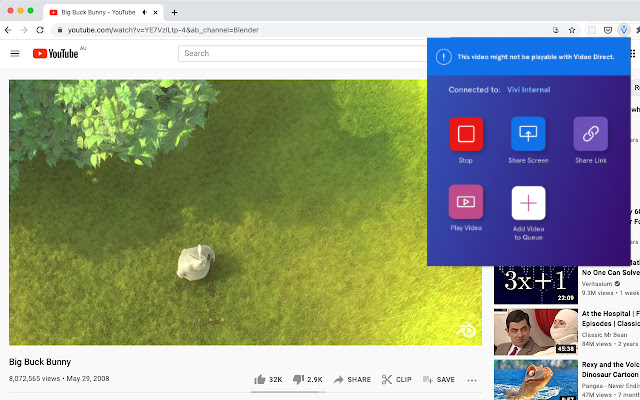Open the Mr Bean At the Hospital thumbnail
This screenshot has height=400, width=640.
[x=536, y=332]
